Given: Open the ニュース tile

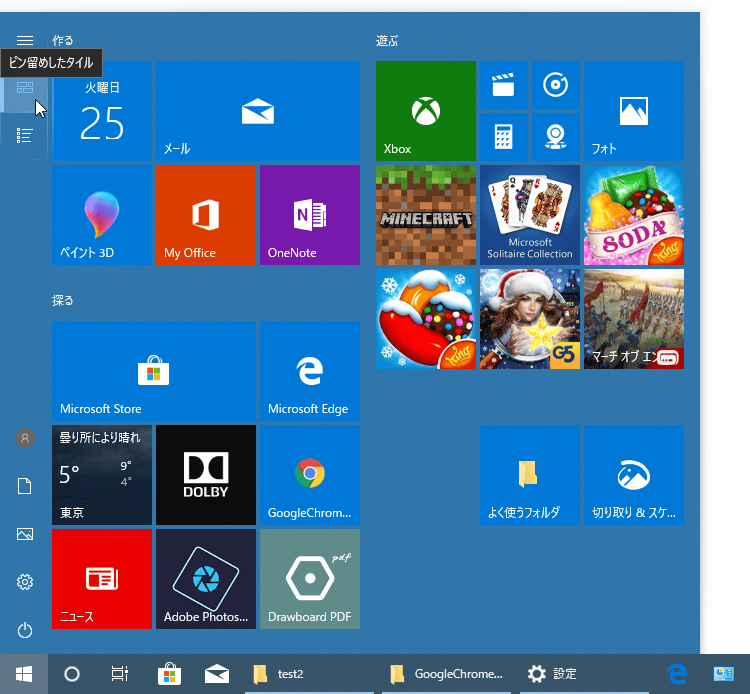Looking at the screenshot, I should [102, 579].
